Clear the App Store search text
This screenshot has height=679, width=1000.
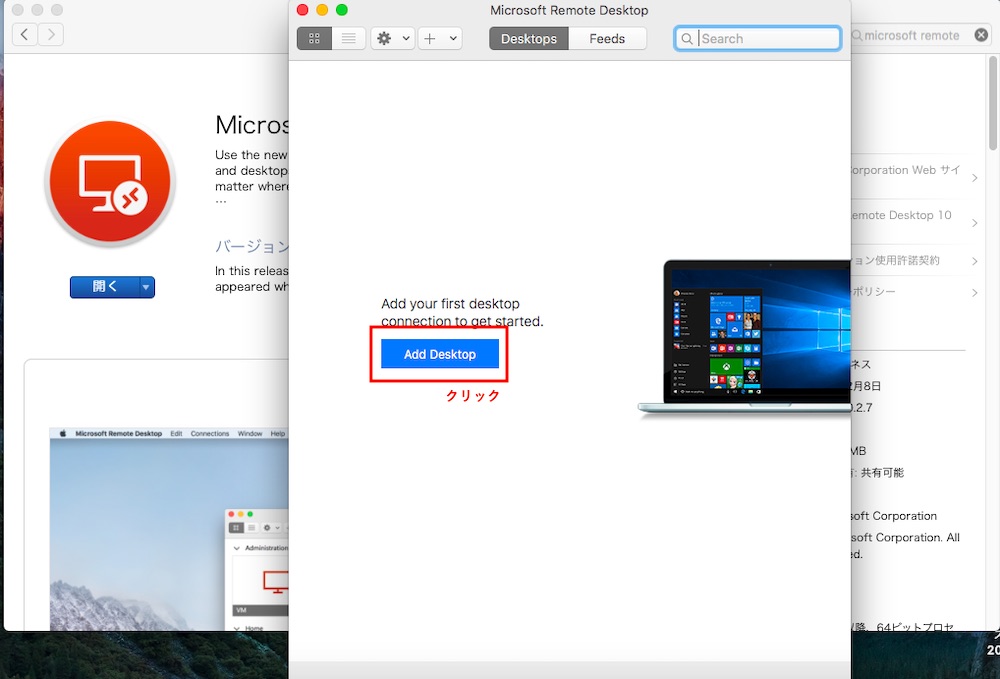982,35
